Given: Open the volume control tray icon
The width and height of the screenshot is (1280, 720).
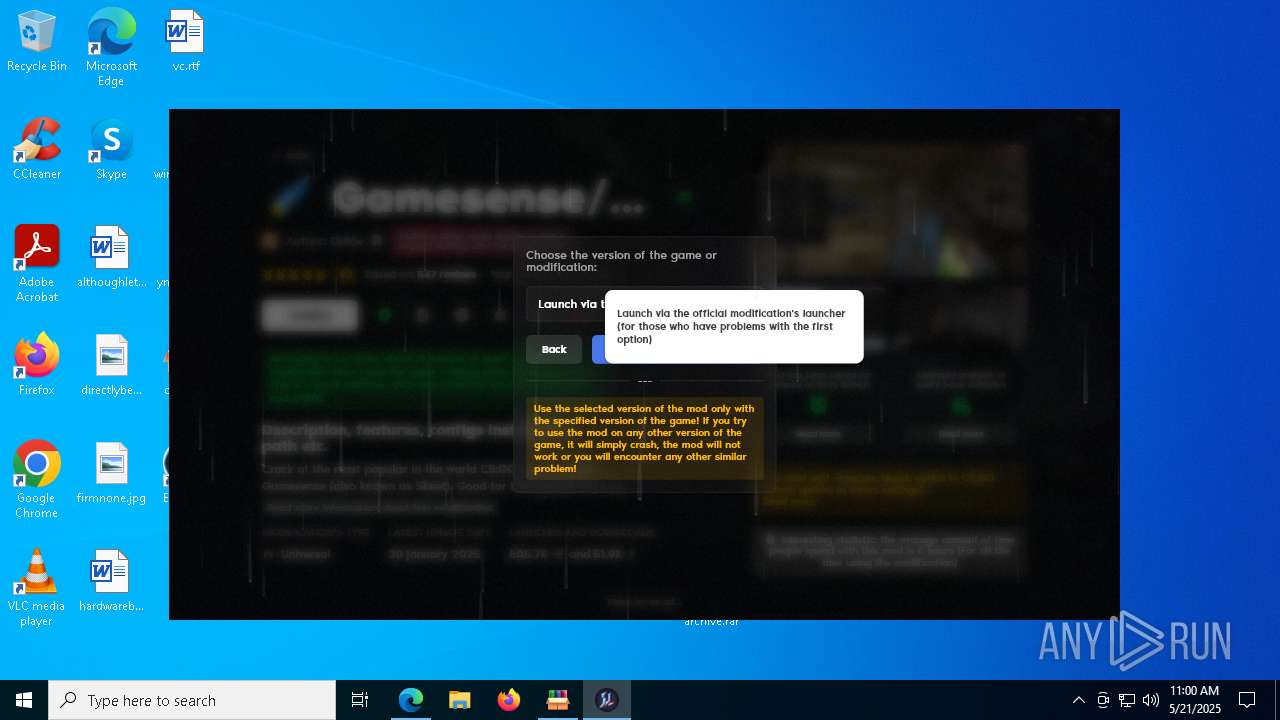Looking at the screenshot, I should (x=1151, y=700).
